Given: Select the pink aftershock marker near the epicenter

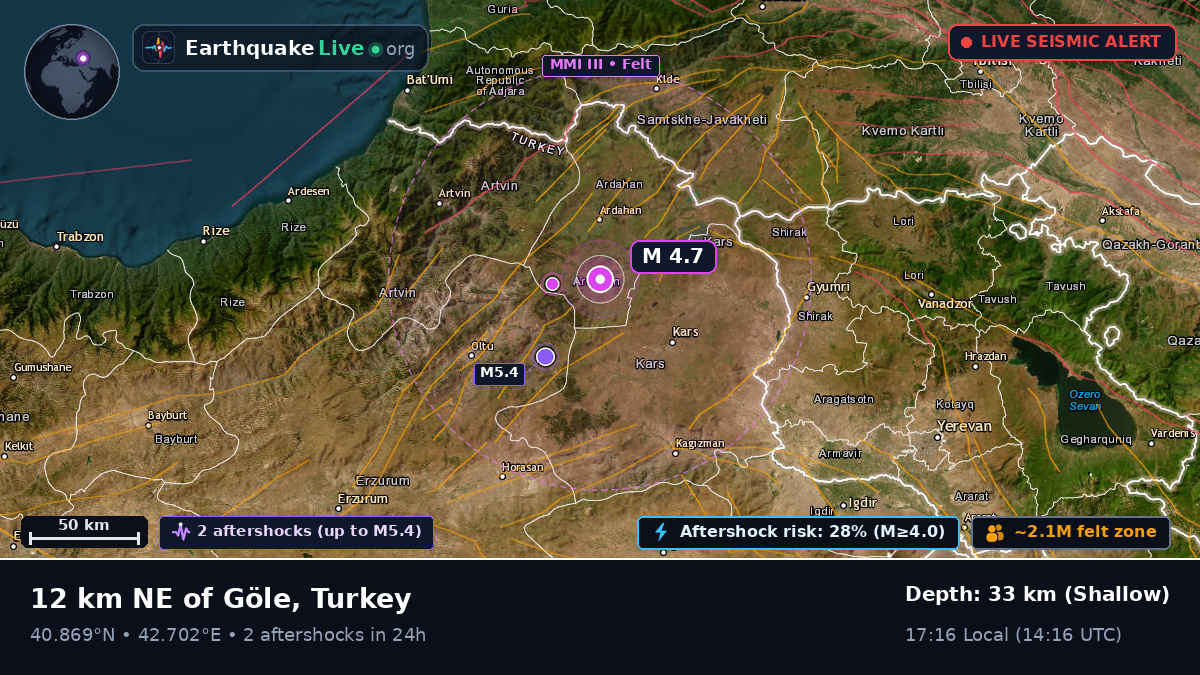Looking at the screenshot, I should click(x=552, y=284).
